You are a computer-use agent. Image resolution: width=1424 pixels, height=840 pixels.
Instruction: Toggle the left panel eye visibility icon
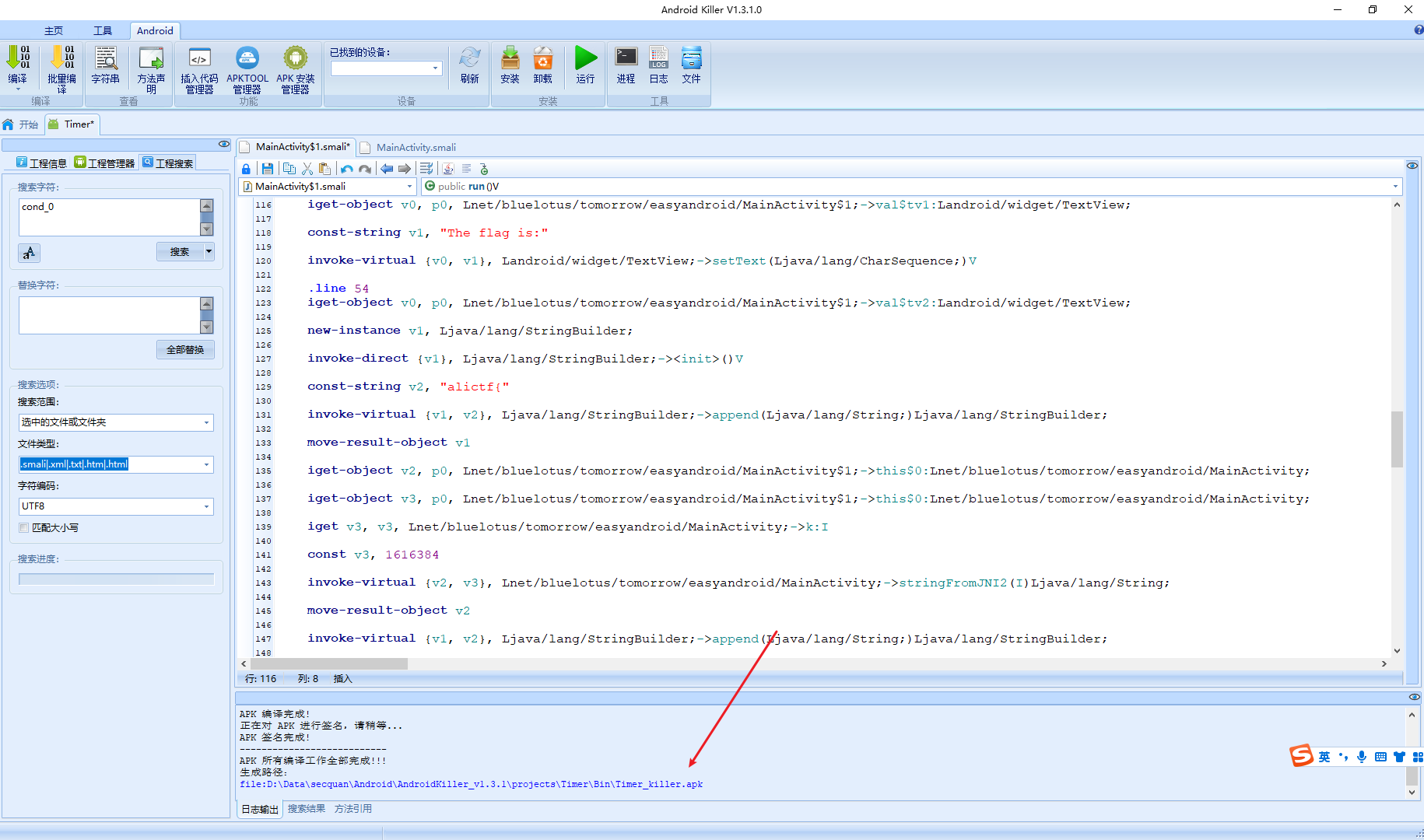[x=224, y=144]
